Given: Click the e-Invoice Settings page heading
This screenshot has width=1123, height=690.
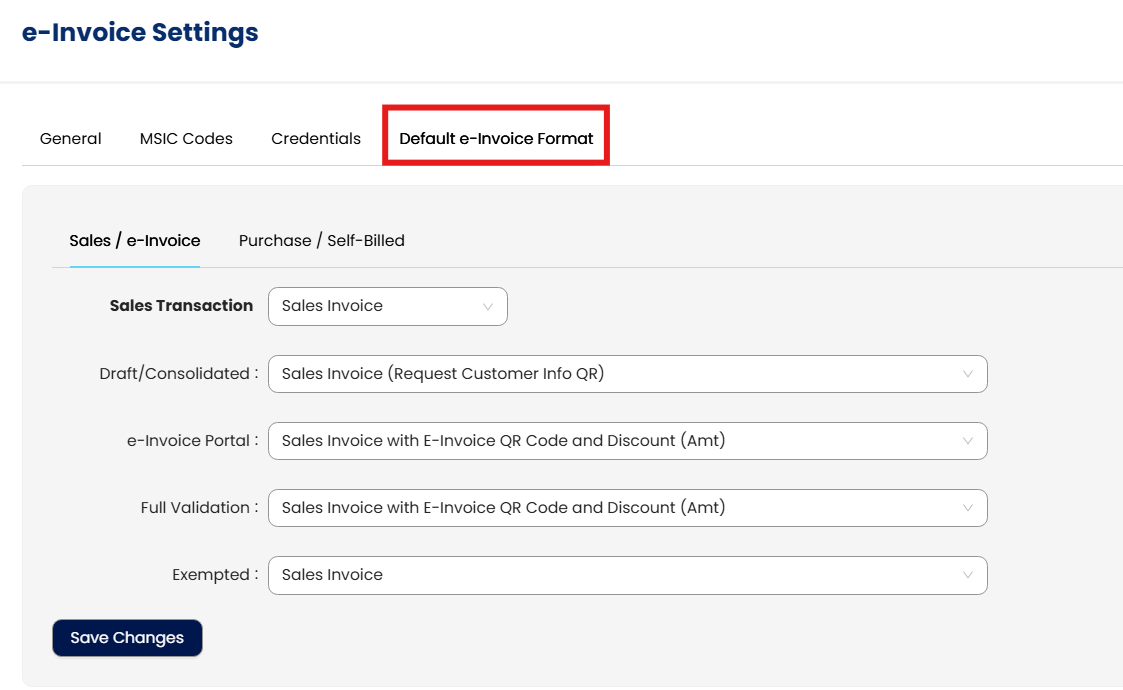Looking at the screenshot, I should pos(140,33).
